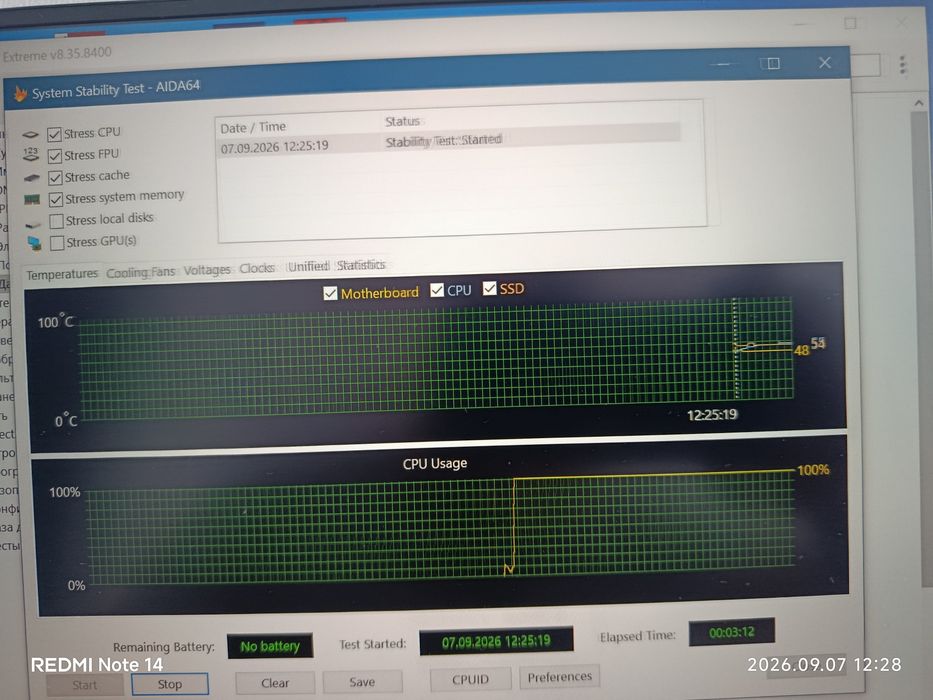Uncheck the Stress CPU checkbox
This screenshot has height=700, width=933.
pos(54,135)
